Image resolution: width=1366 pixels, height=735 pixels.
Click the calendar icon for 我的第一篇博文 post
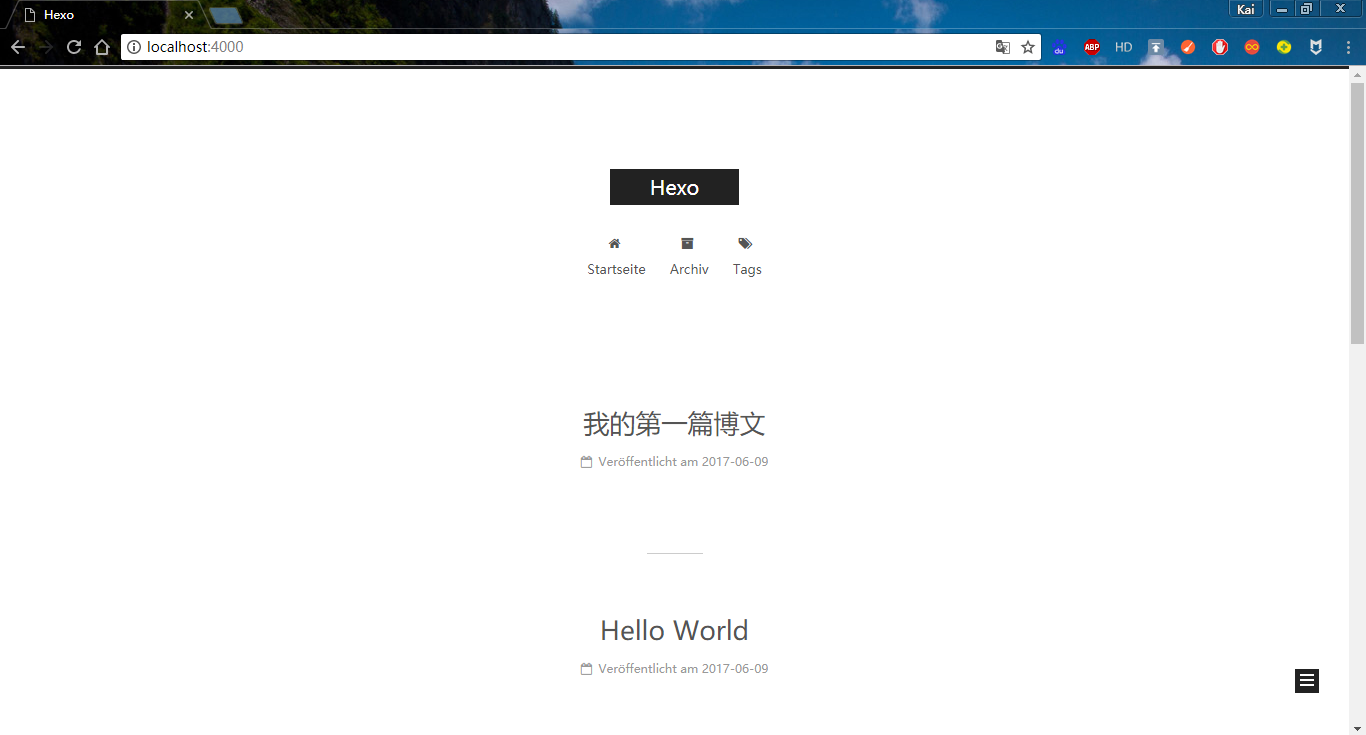click(x=587, y=462)
